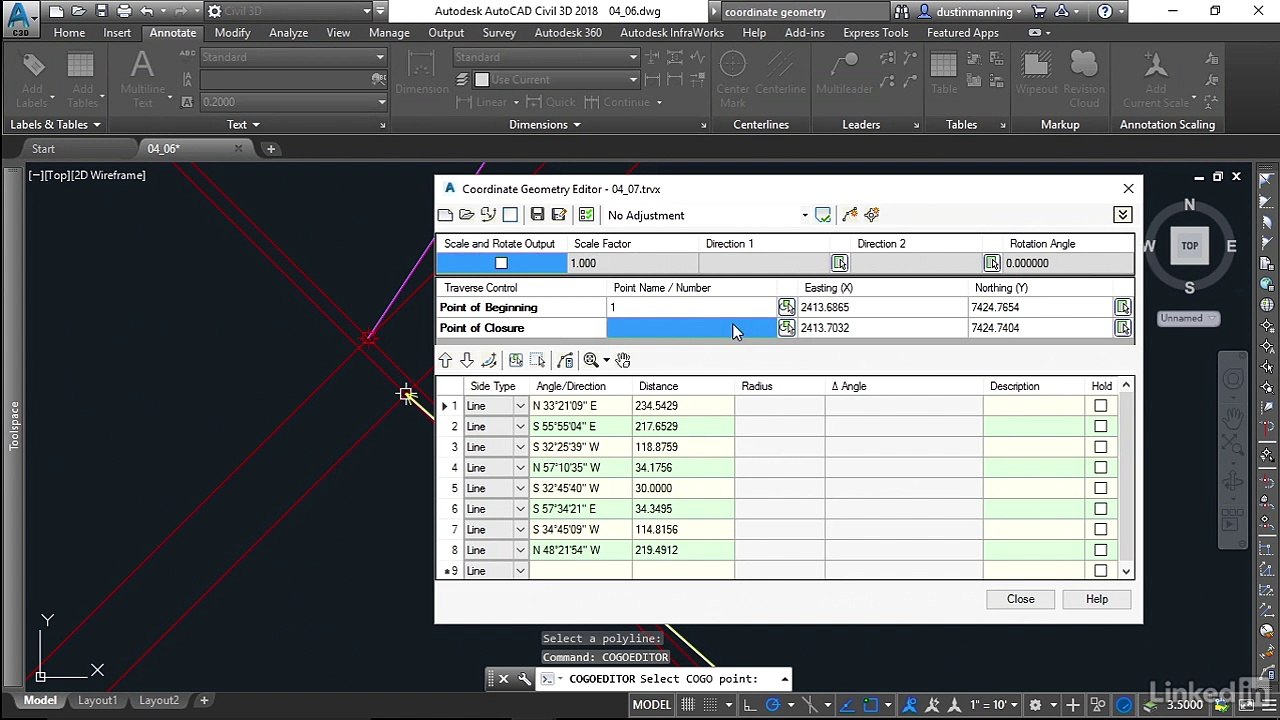Click Center Mark tool

(x=732, y=80)
